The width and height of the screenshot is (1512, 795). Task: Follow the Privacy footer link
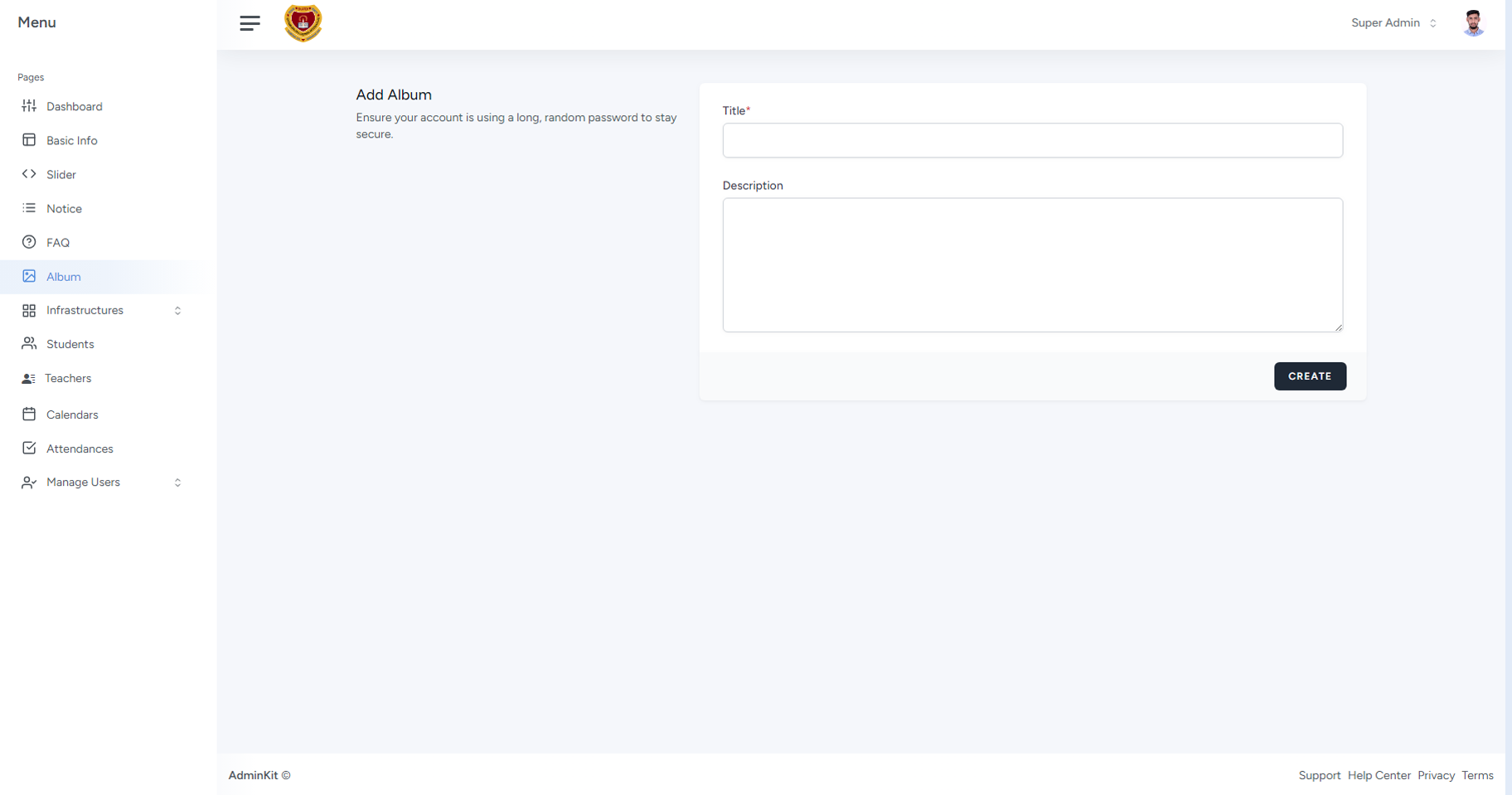click(x=1436, y=775)
